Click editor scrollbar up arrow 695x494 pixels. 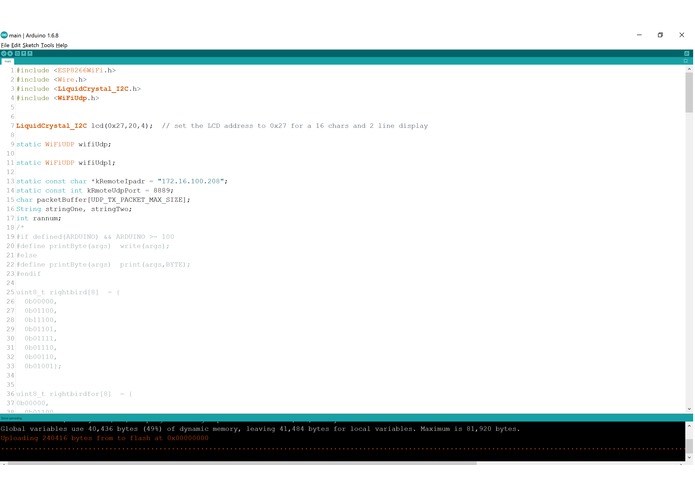[689, 69]
